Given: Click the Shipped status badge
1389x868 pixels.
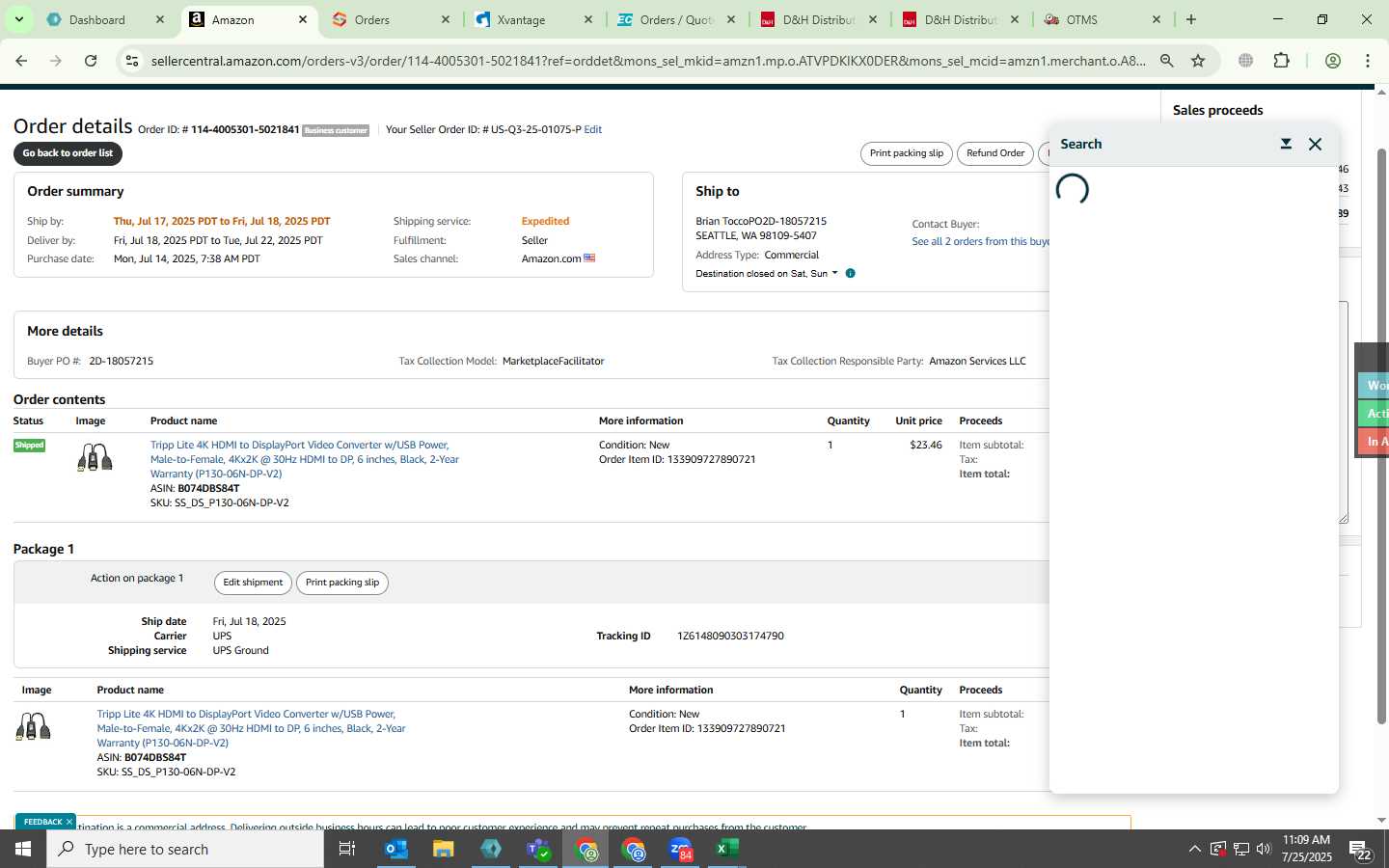Looking at the screenshot, I should click(x=29, y=446).
